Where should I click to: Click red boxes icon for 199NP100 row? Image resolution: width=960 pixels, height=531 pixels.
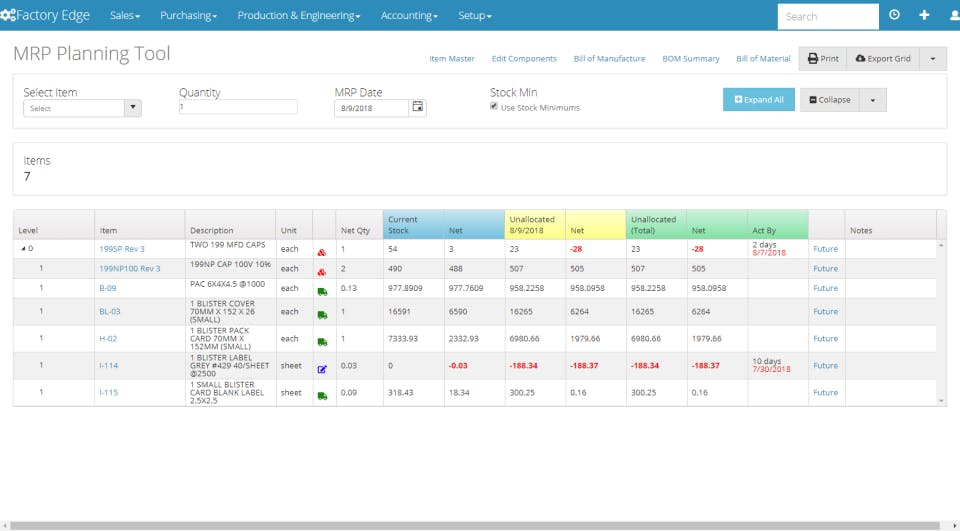[x=321, y=272]
